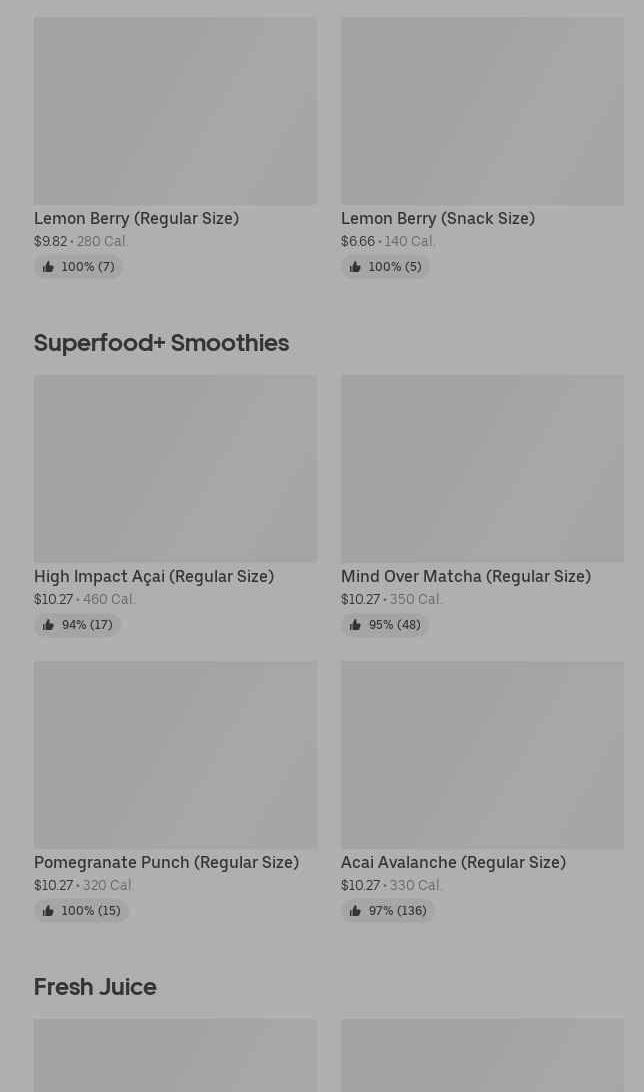Click thumbs-up icon for Lemon Berry Regular
Image resolution: width=644 pixels, height=1092 pixels.
48,267
